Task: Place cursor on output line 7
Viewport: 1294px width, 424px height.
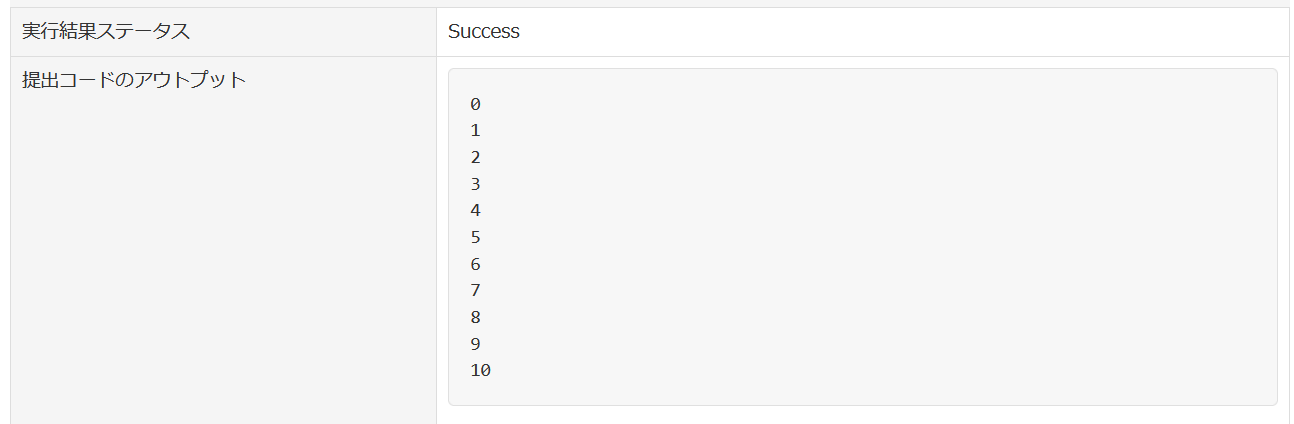Action: click(475, 290)
